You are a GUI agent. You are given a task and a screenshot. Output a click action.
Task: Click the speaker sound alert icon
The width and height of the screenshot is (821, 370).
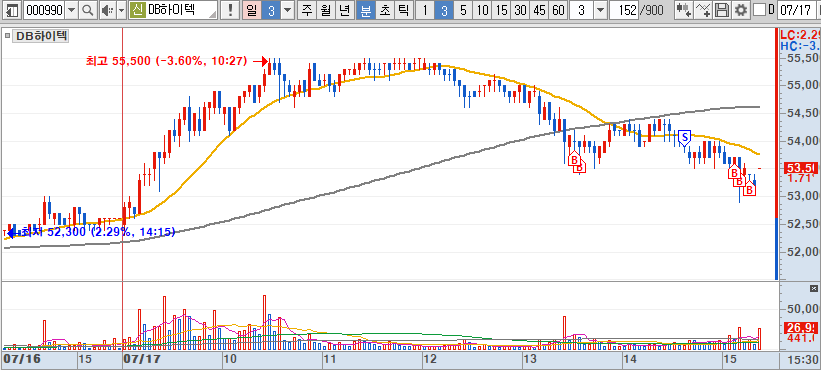(x=107, y=10)
